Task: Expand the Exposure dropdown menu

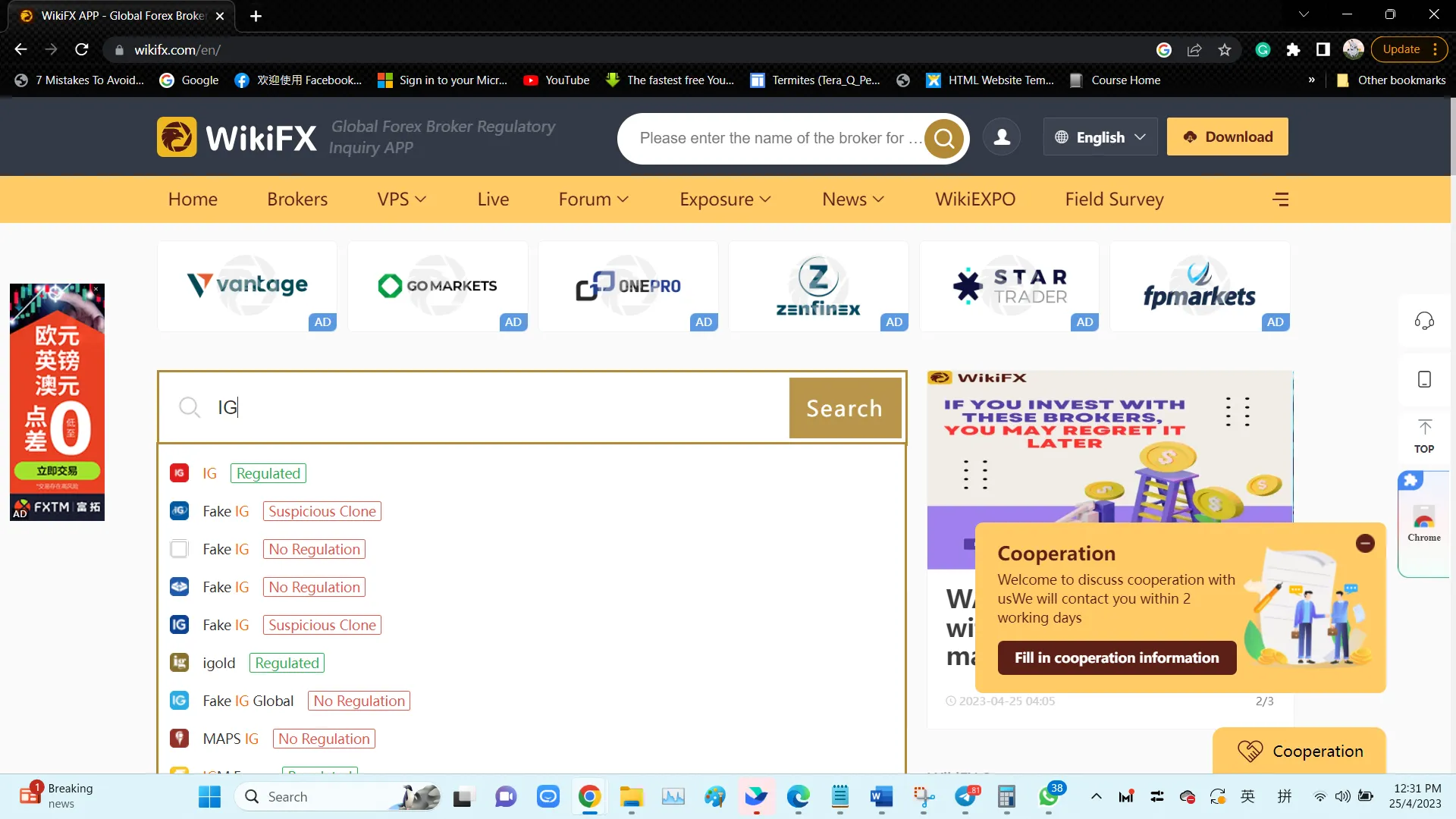Action: 726,199
